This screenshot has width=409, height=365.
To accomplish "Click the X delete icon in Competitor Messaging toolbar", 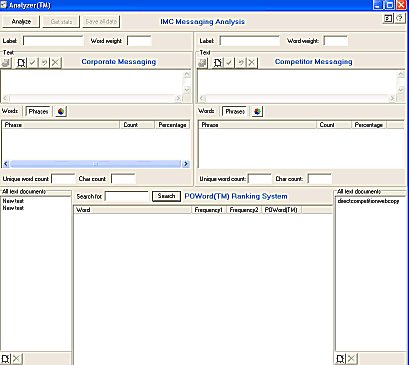I will [252, 62].
